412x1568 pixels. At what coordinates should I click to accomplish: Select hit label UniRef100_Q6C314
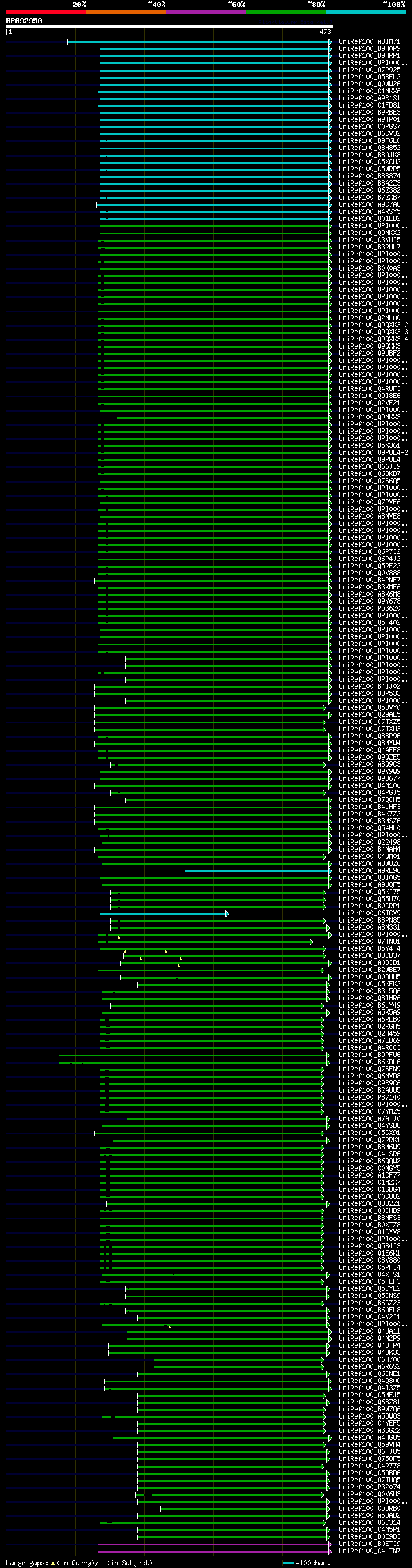click(x=370, y=1522)
